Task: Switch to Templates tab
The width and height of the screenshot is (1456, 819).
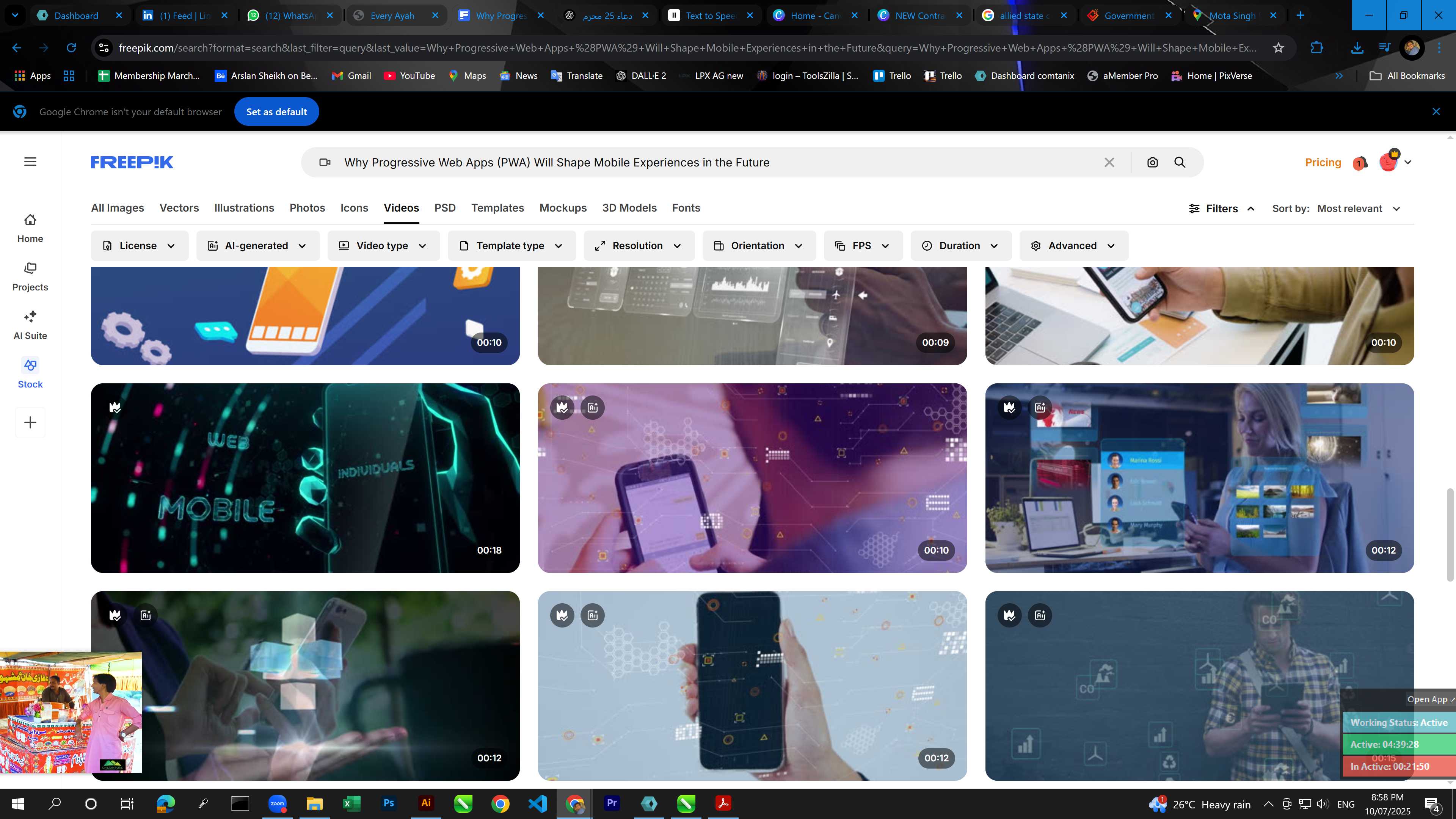Action: [497, 207]
